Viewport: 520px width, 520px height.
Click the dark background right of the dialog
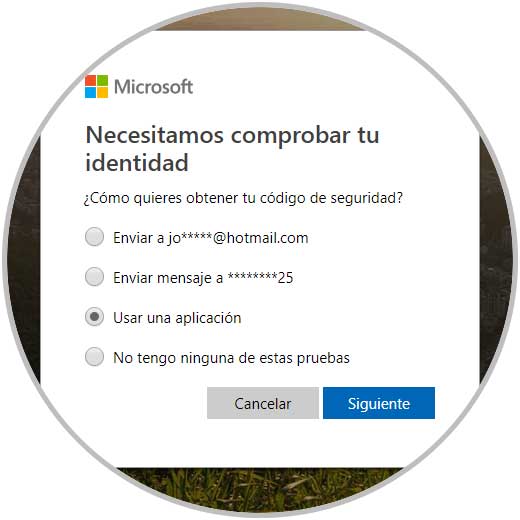[495, 260]
